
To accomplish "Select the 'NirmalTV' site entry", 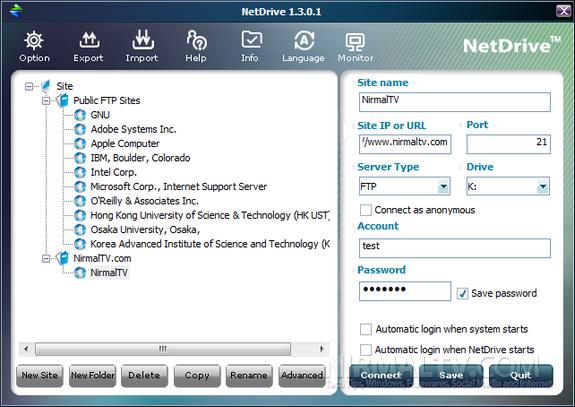I will pos(109,273).
